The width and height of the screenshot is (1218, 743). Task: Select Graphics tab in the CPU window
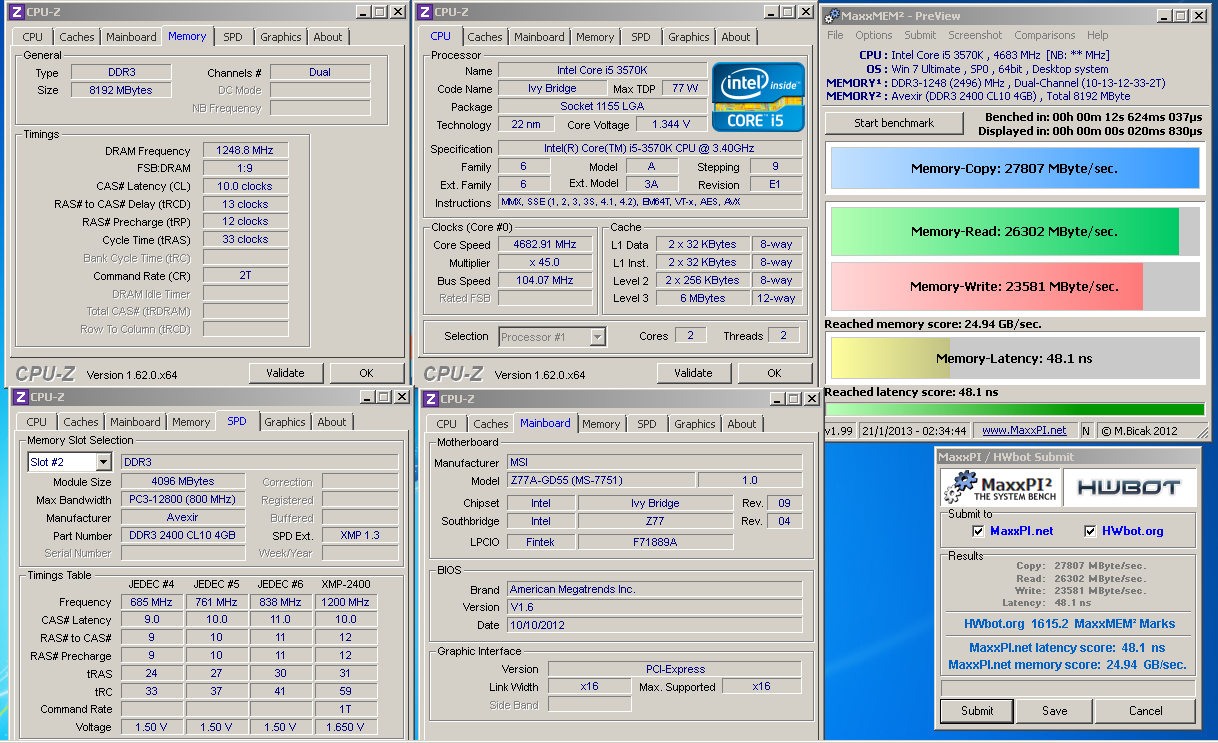click(x=689, y=37)
